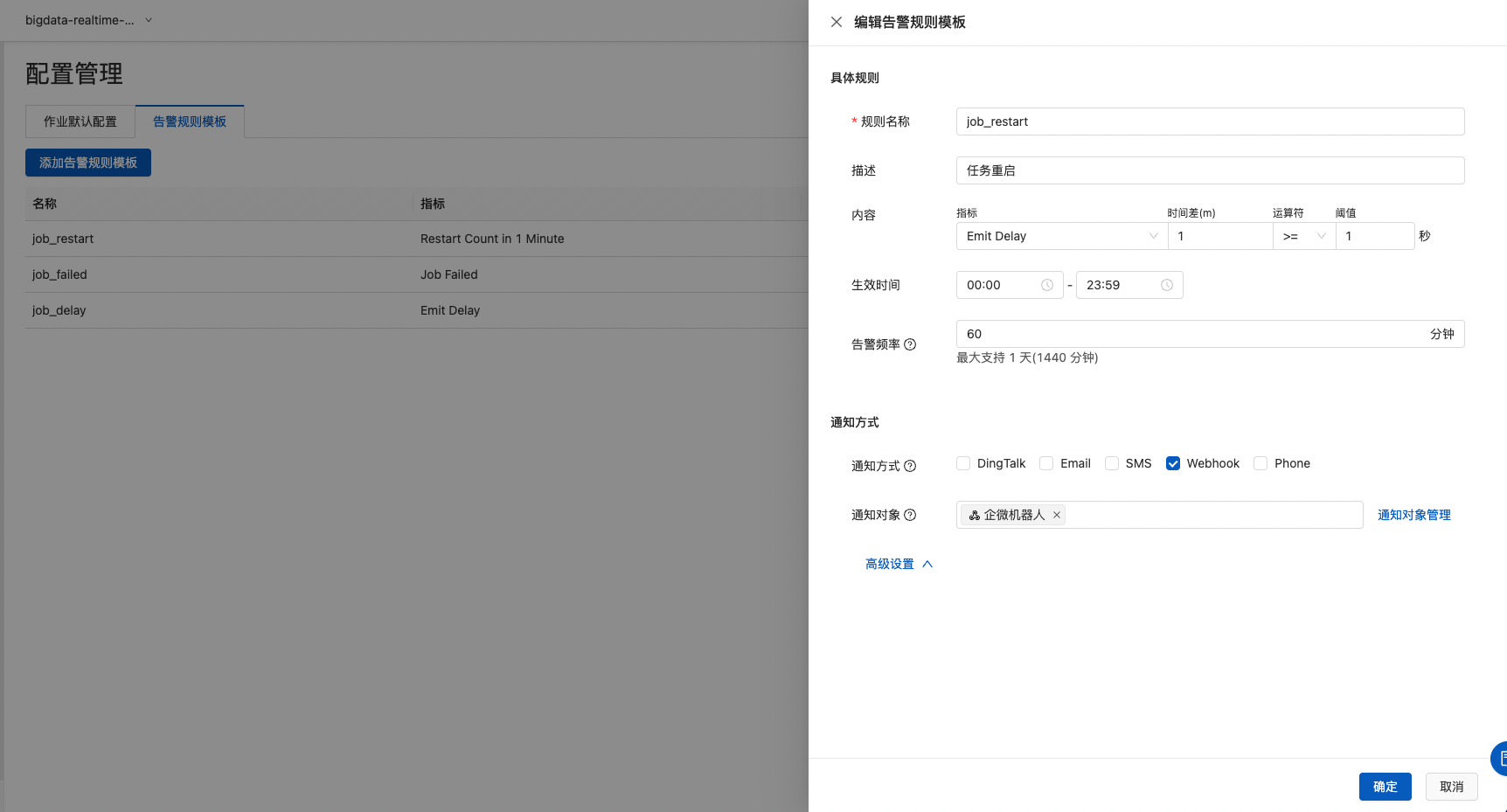Click the 通知对象 selection field
1507x812 pixels.
tap(1160, 515)
